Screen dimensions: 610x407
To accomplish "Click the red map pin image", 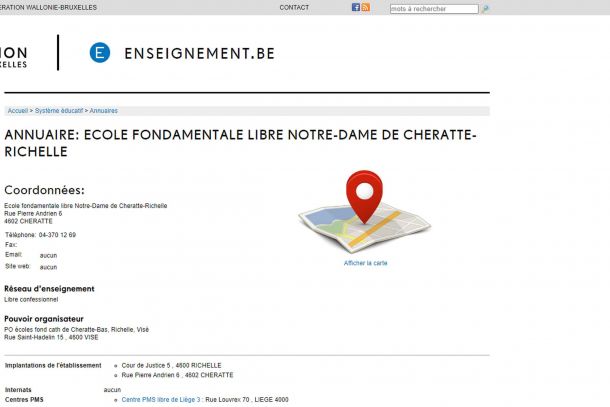I will point(364,196).
